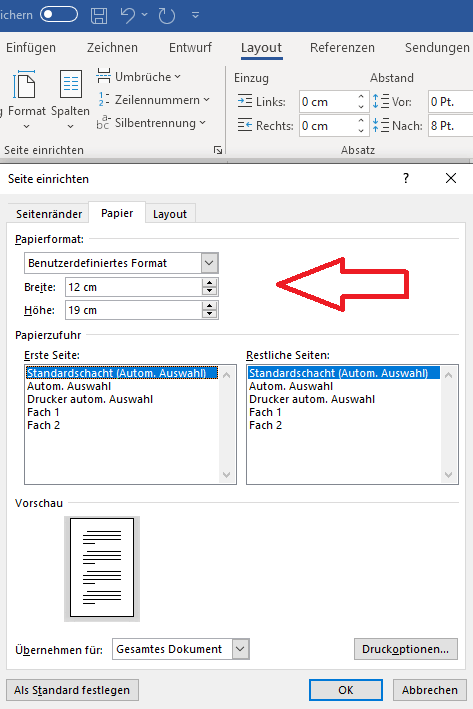Open the Sendungen ribbon tab
Viewport: 473px width, 709px height.
[x=437, y=47]
